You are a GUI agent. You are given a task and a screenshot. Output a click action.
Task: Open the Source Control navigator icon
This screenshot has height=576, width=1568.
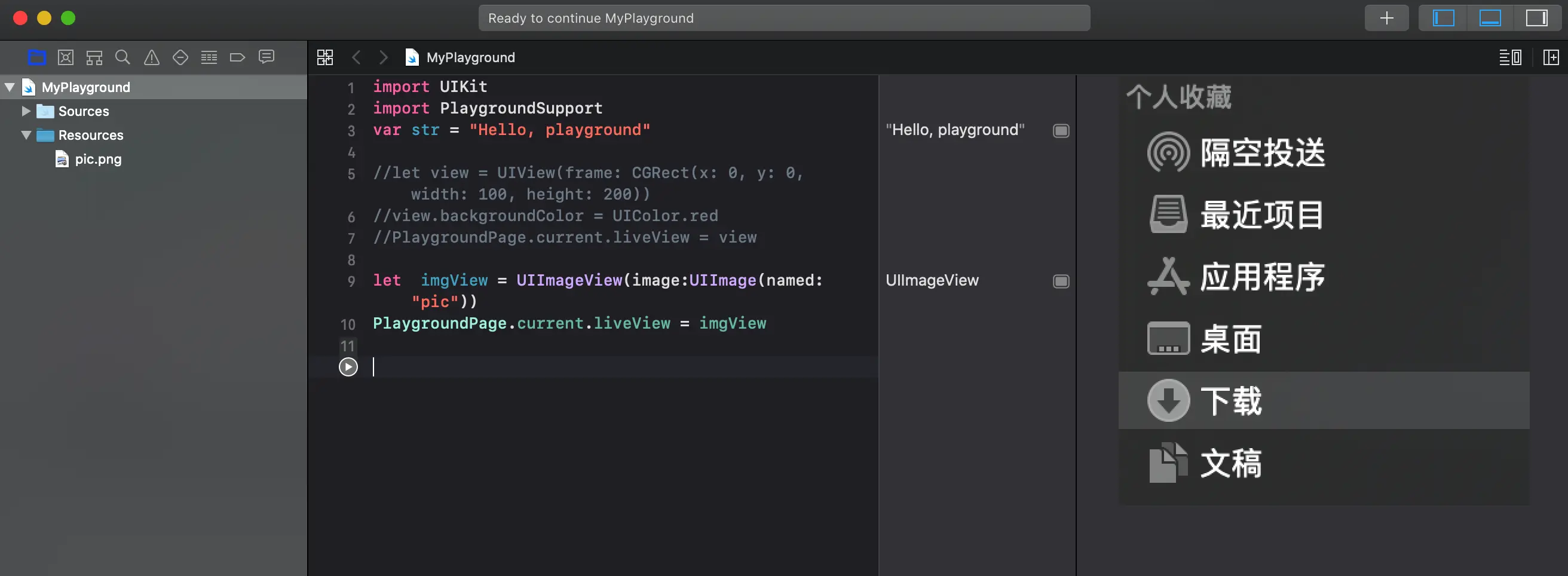click(66, 58)
